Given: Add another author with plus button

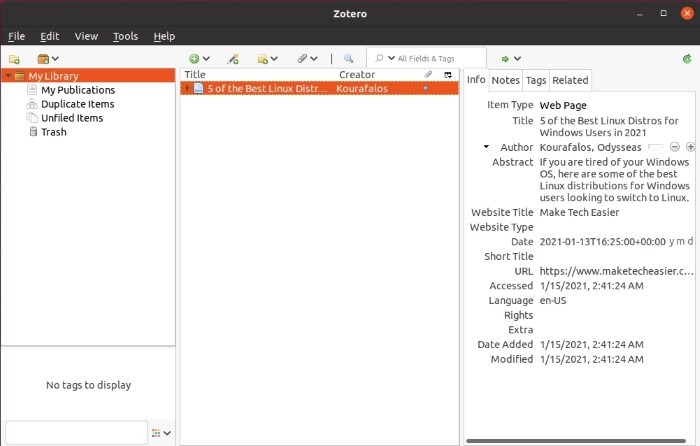Looking at the screenshot, I should pos(690,147).
